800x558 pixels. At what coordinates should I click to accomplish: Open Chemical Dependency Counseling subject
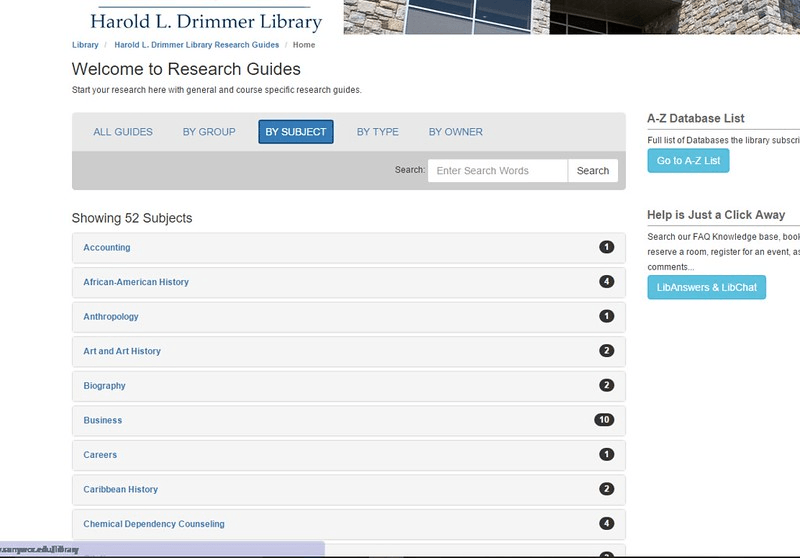click(x=154, y=524)
